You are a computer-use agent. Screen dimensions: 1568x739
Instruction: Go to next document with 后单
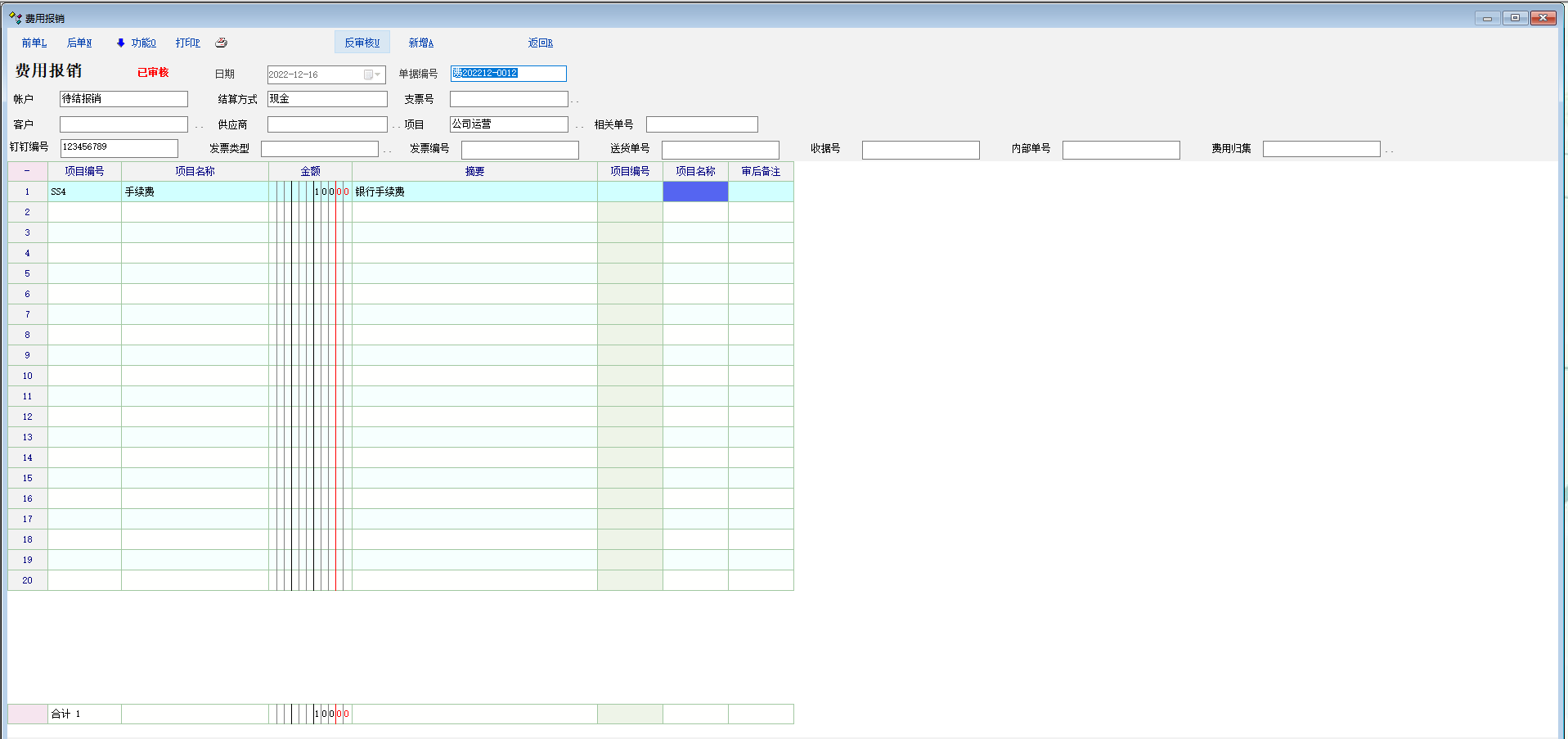(x=79, y=43)
